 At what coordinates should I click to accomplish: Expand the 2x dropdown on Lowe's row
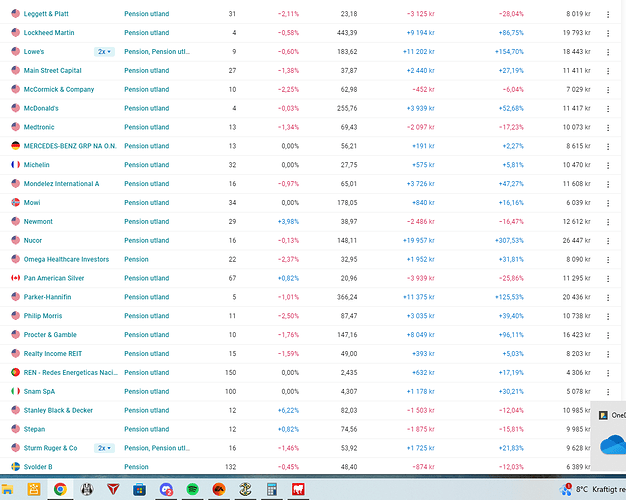[x=104, y=51]
